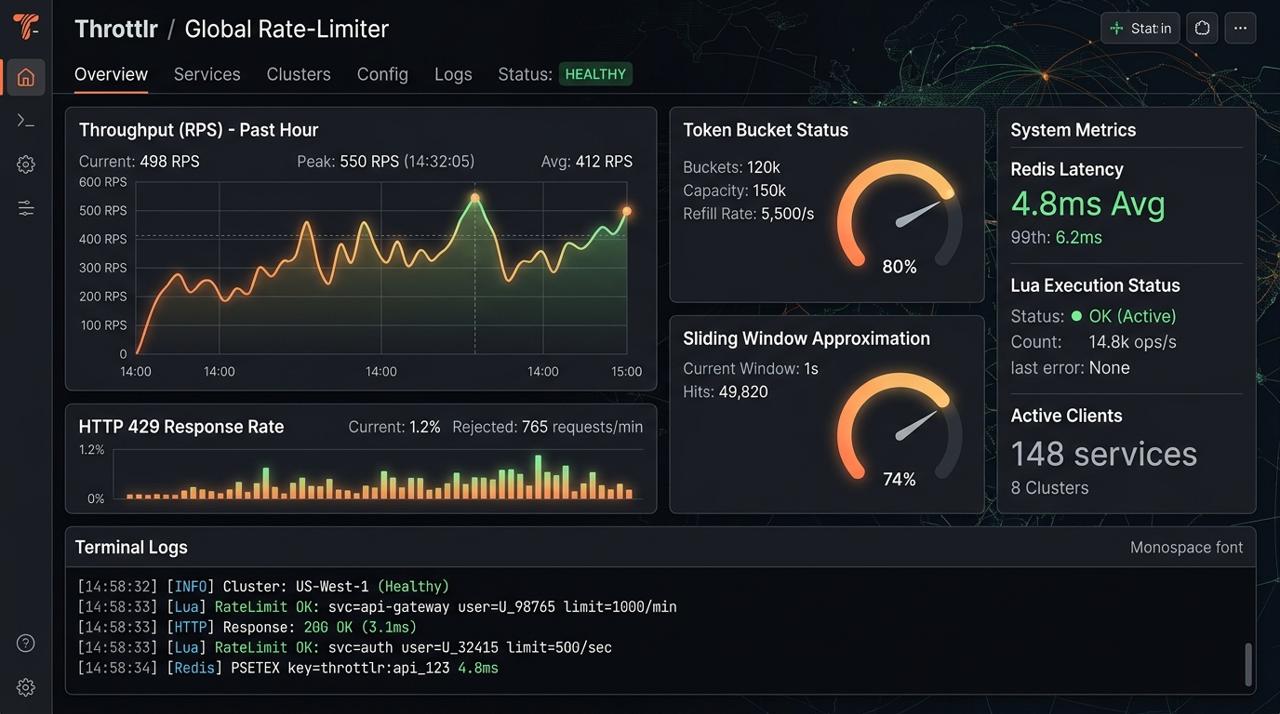
Task: Click the Global Rate-Limiter breadcrumb
Action: [x=286, y=29]
